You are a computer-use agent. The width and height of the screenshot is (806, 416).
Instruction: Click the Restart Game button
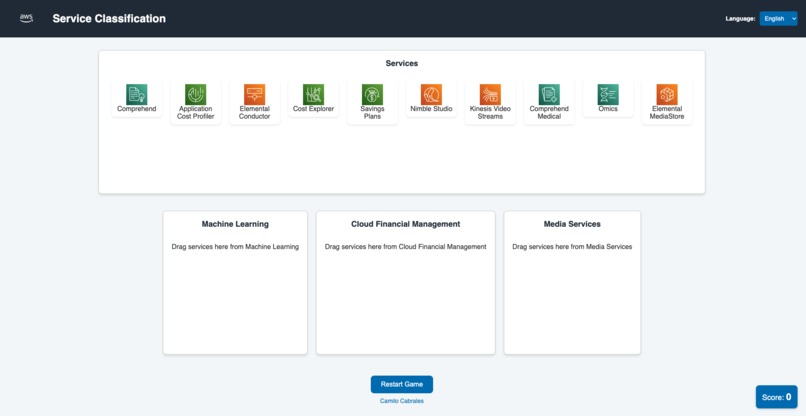402,384
